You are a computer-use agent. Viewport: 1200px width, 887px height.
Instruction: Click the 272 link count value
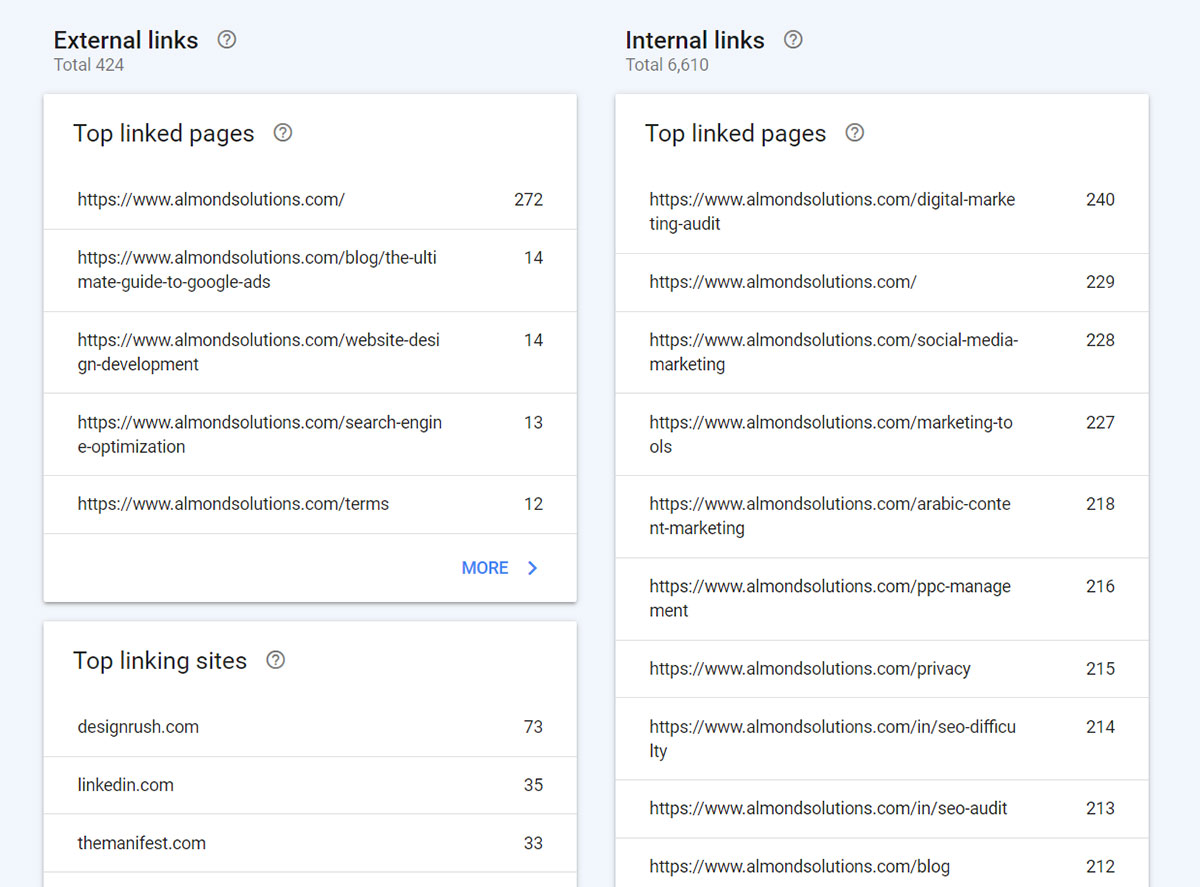point(528,200)
